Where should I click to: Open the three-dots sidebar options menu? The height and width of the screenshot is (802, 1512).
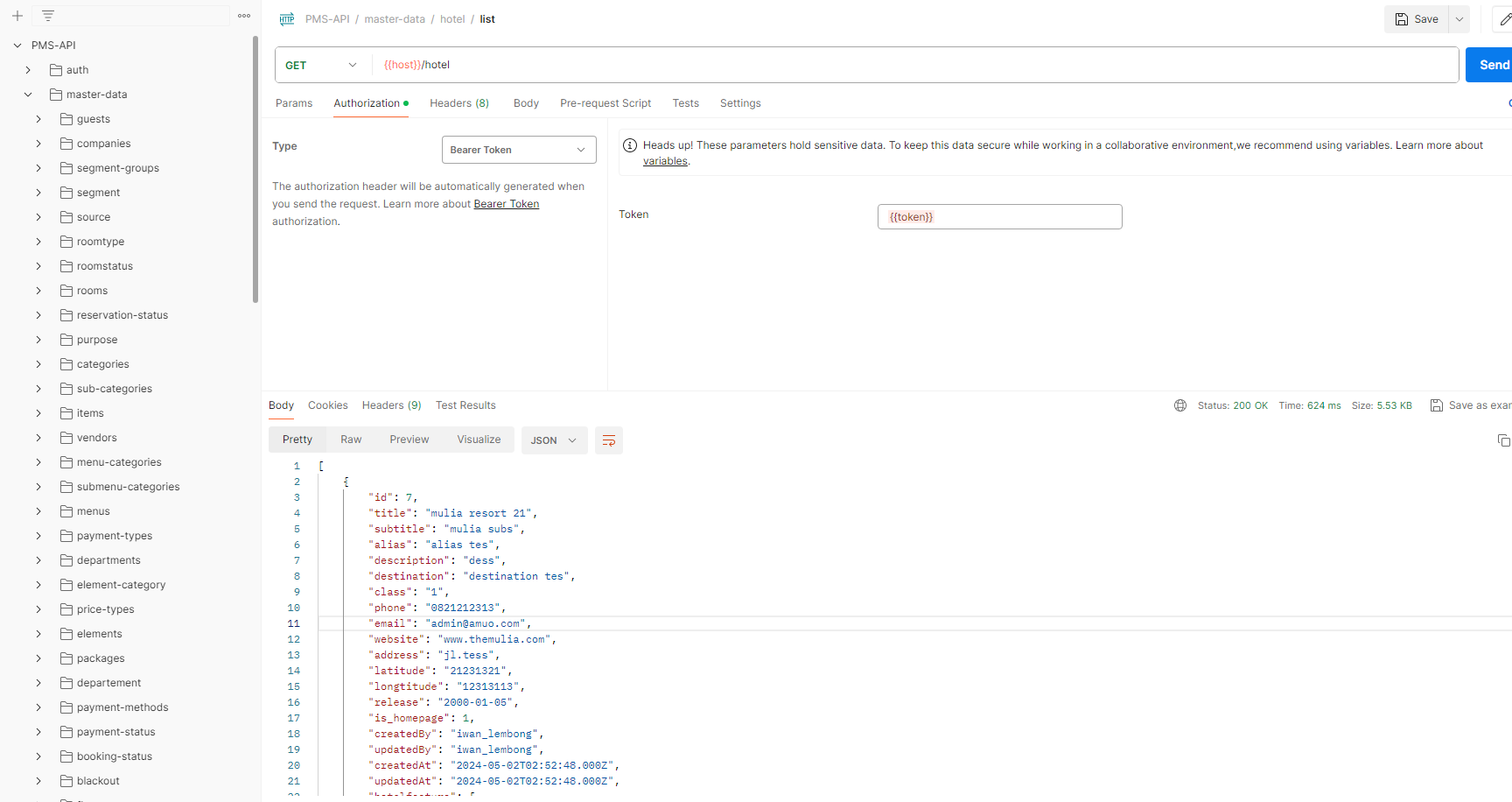[x=244, y=16]
